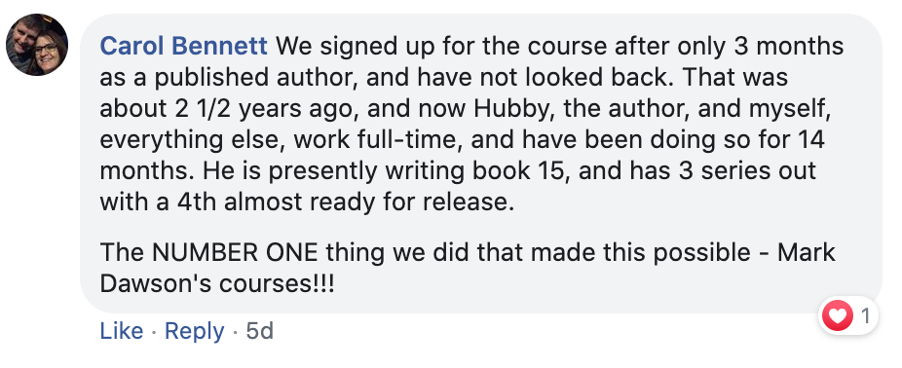This screenshot has width=902, height=368.
Task: Click the white reaction badge beside the heart
Action: (849, 316)
